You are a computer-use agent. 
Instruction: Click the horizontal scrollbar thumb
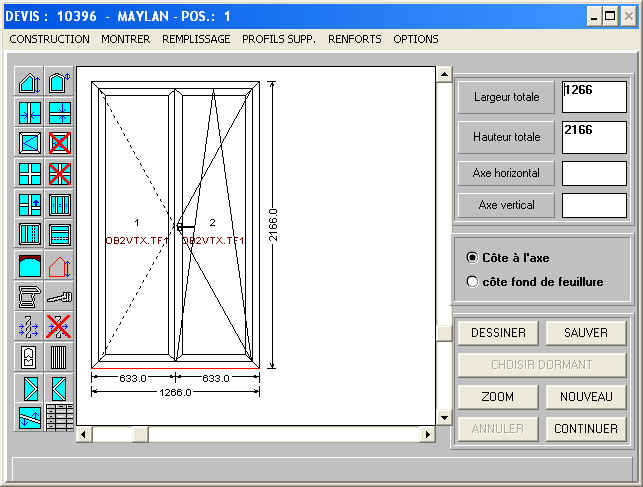coord(141,434)
